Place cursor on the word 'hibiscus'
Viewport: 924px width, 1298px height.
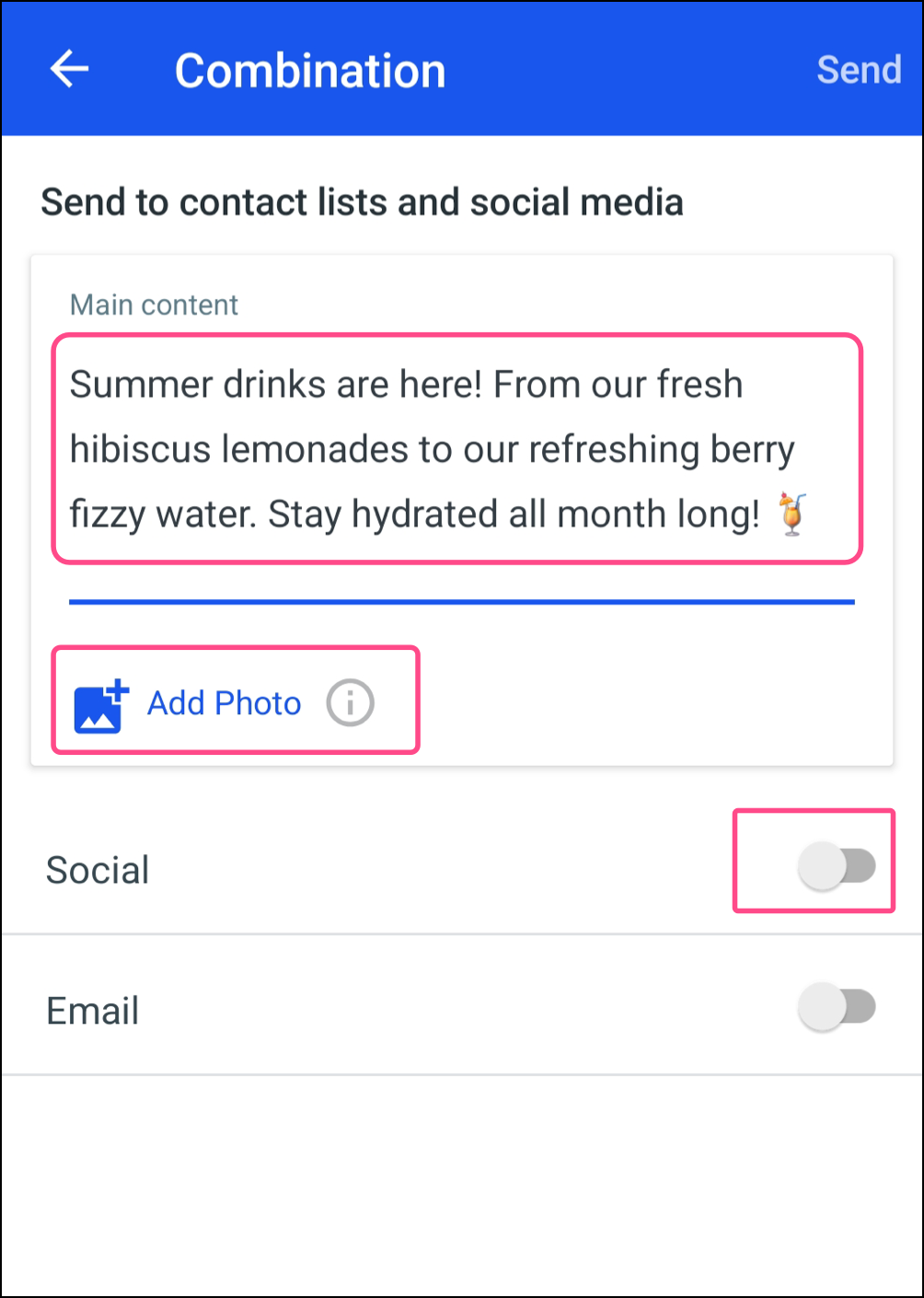pos(141,449)
